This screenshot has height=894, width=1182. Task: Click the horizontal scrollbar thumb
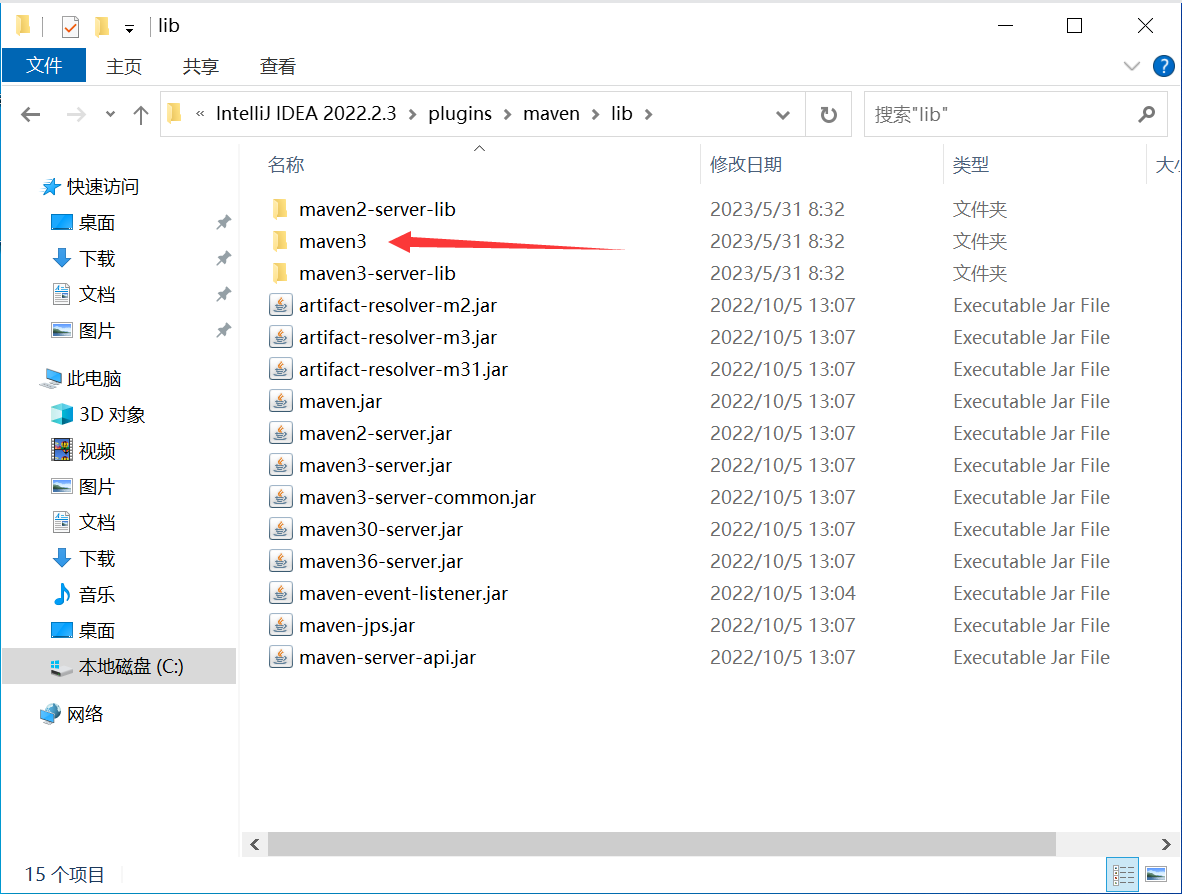pyautogui.click(x=661, y=844)
